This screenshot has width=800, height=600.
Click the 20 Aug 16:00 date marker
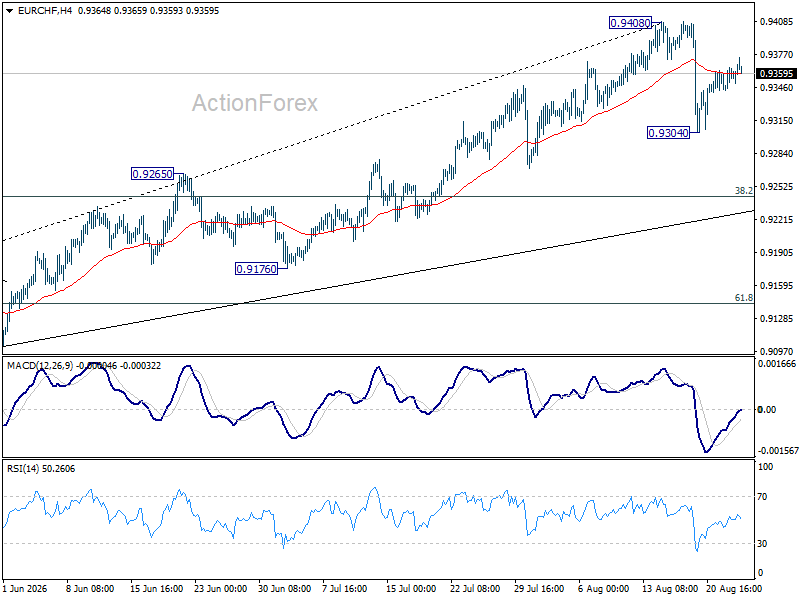point(734,589)
